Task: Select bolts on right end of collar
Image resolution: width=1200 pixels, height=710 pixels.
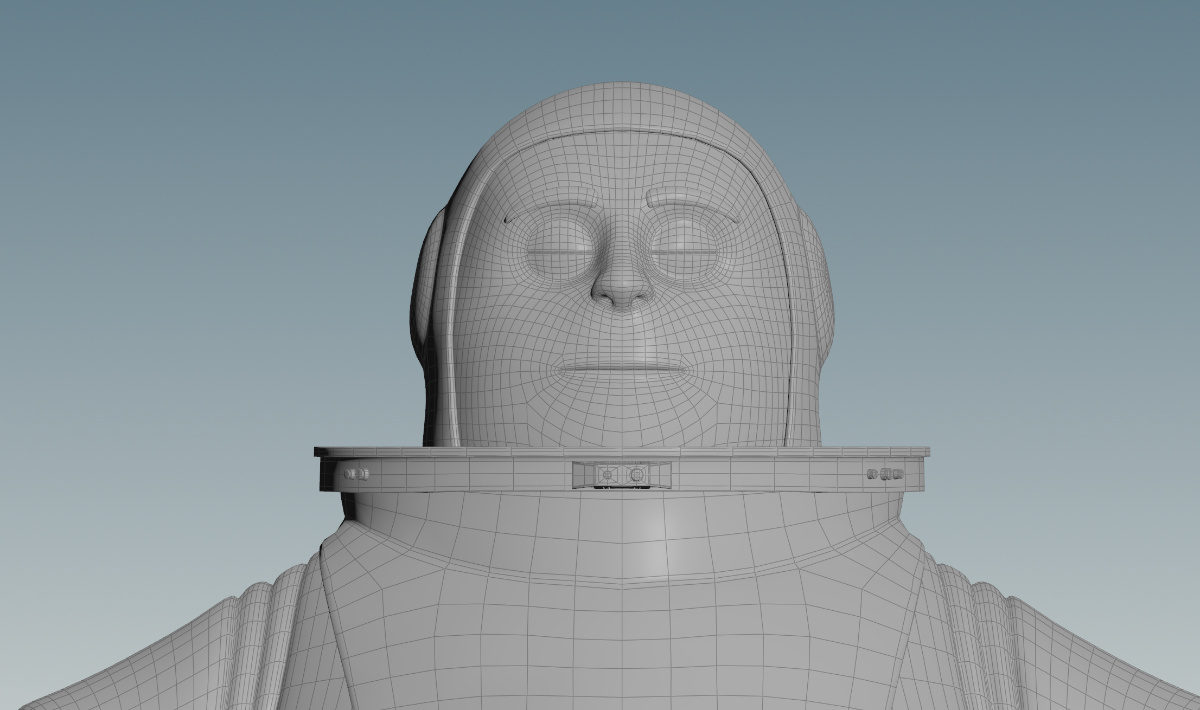Action: click(x=884, y=473)
